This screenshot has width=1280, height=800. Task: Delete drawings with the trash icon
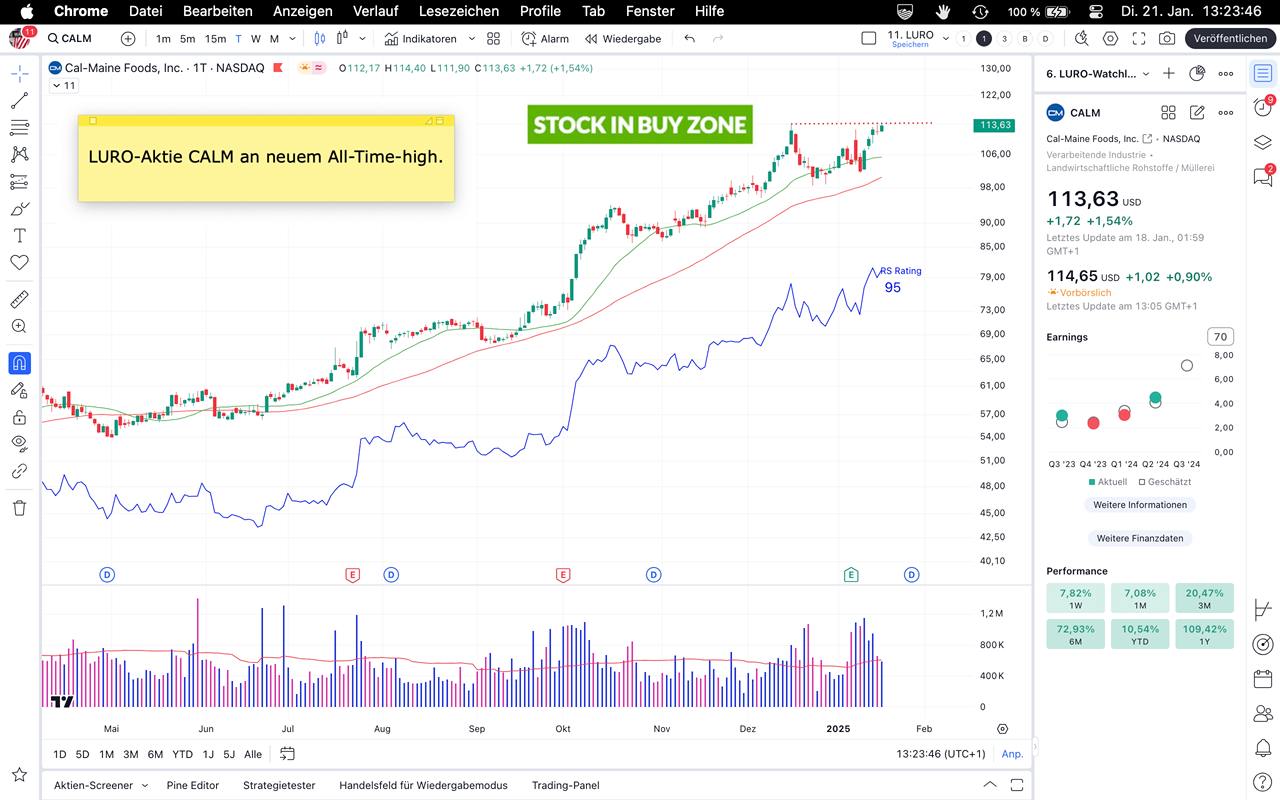(19, 508)
